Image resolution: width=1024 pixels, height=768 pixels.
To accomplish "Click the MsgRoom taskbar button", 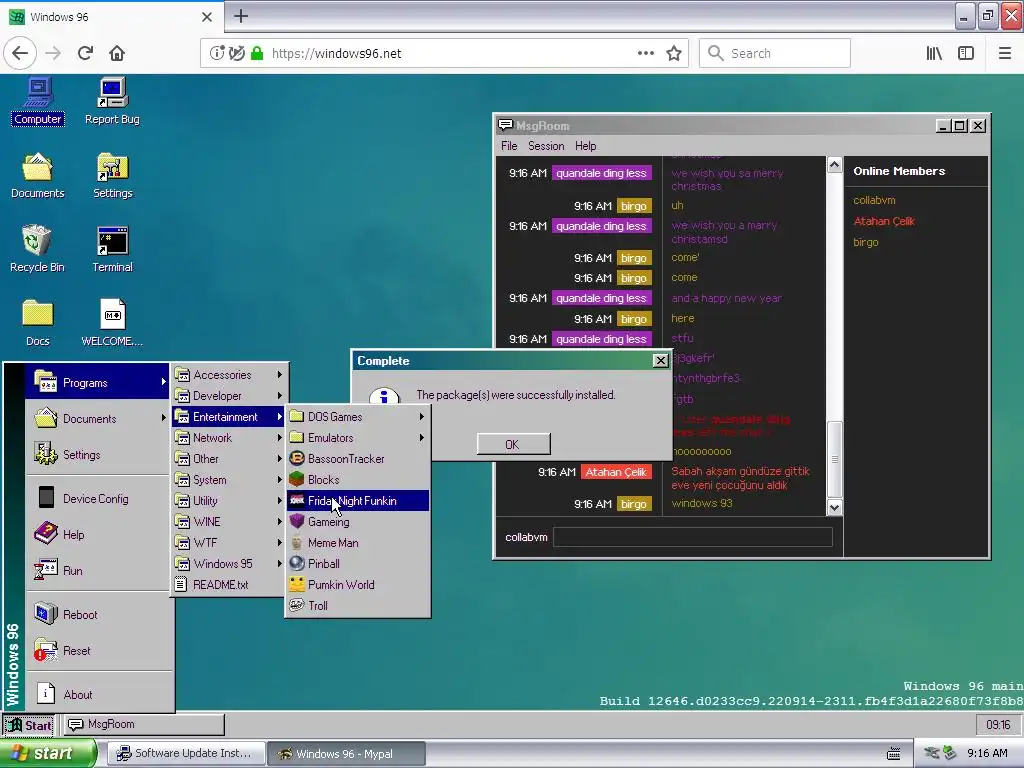I will [142, 724].
